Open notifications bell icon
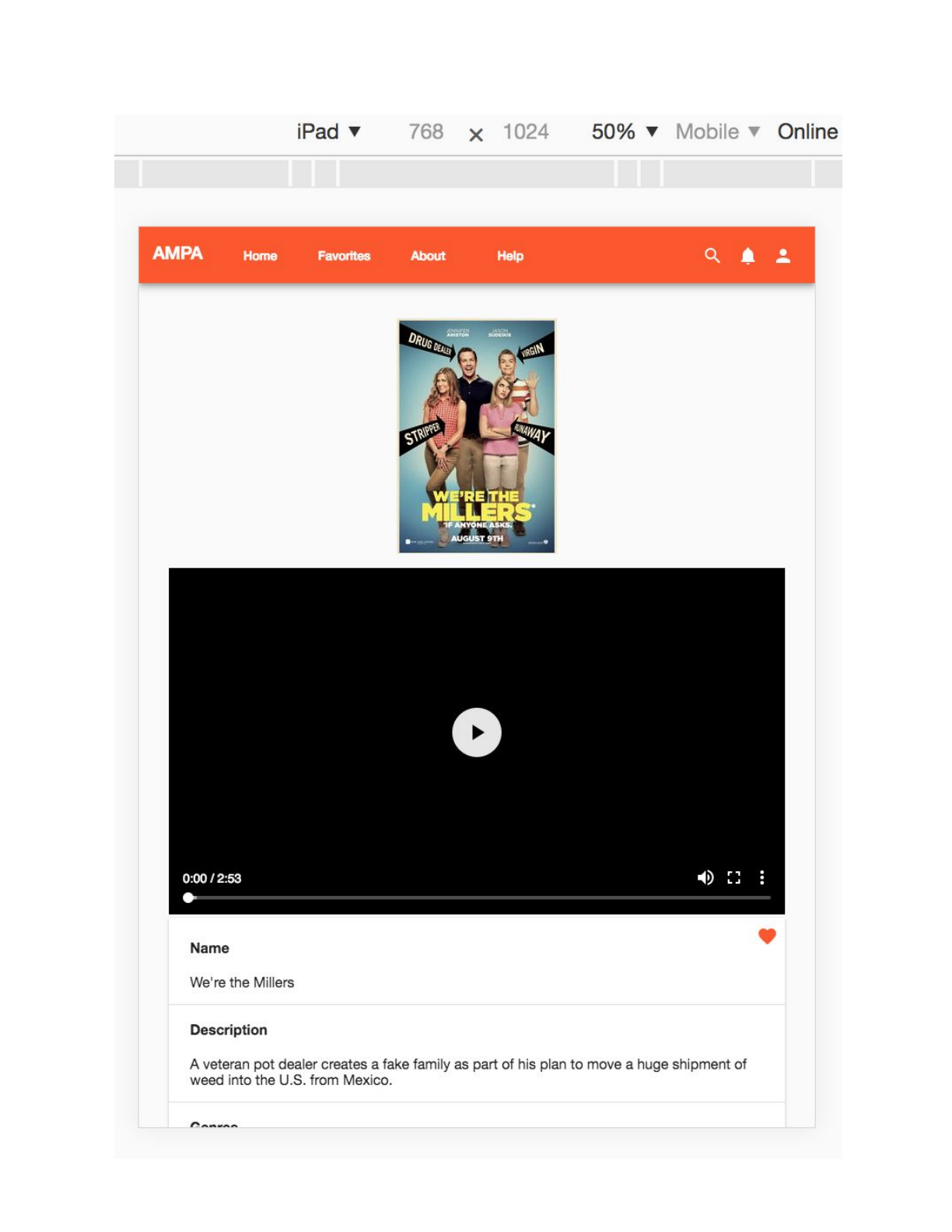Image resolution: width=952 pixels, height=1232 pixels. (x=747, y=255)
